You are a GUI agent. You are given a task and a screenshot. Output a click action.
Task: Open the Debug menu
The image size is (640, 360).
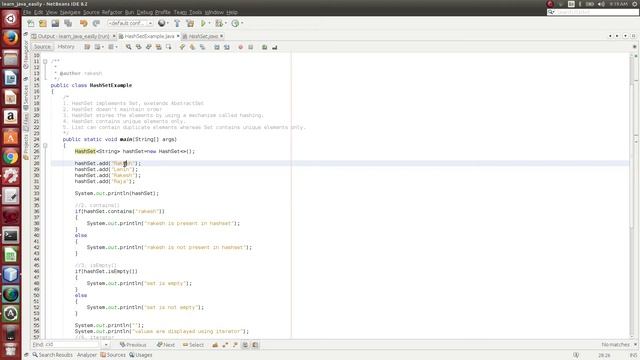pyautogui.click(x=144, y=12)
